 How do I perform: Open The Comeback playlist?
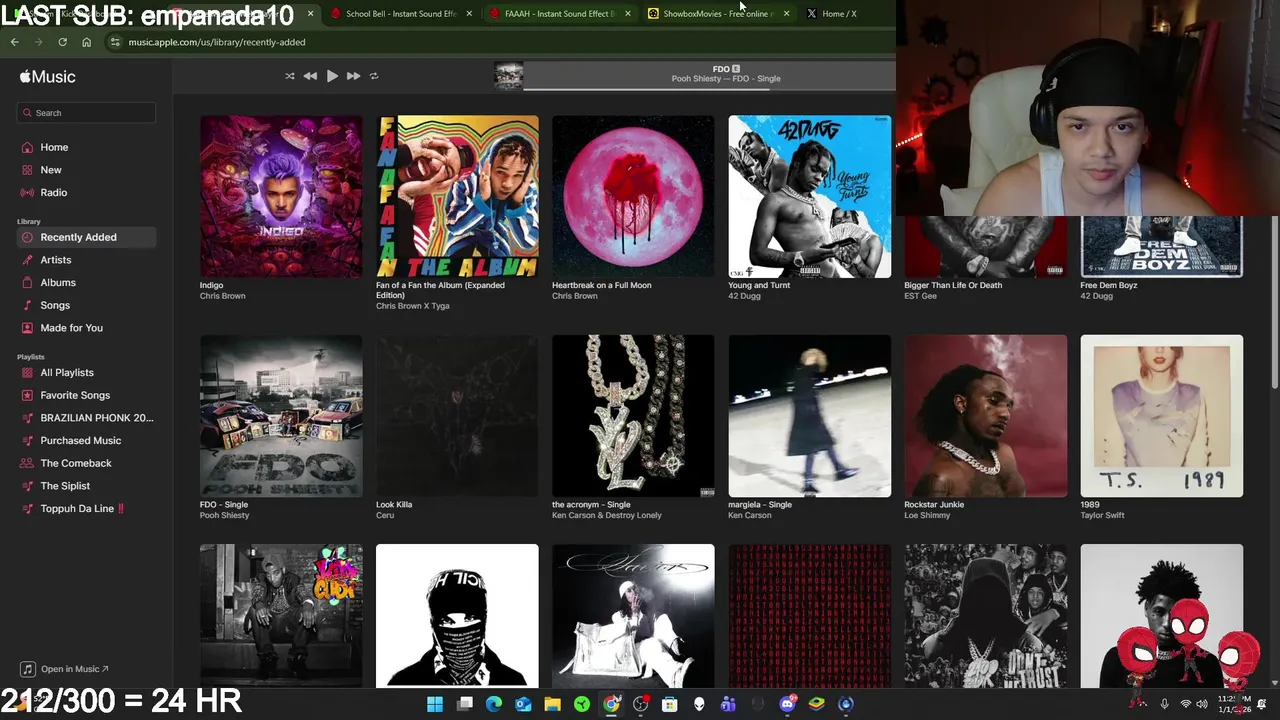[86, 463]
